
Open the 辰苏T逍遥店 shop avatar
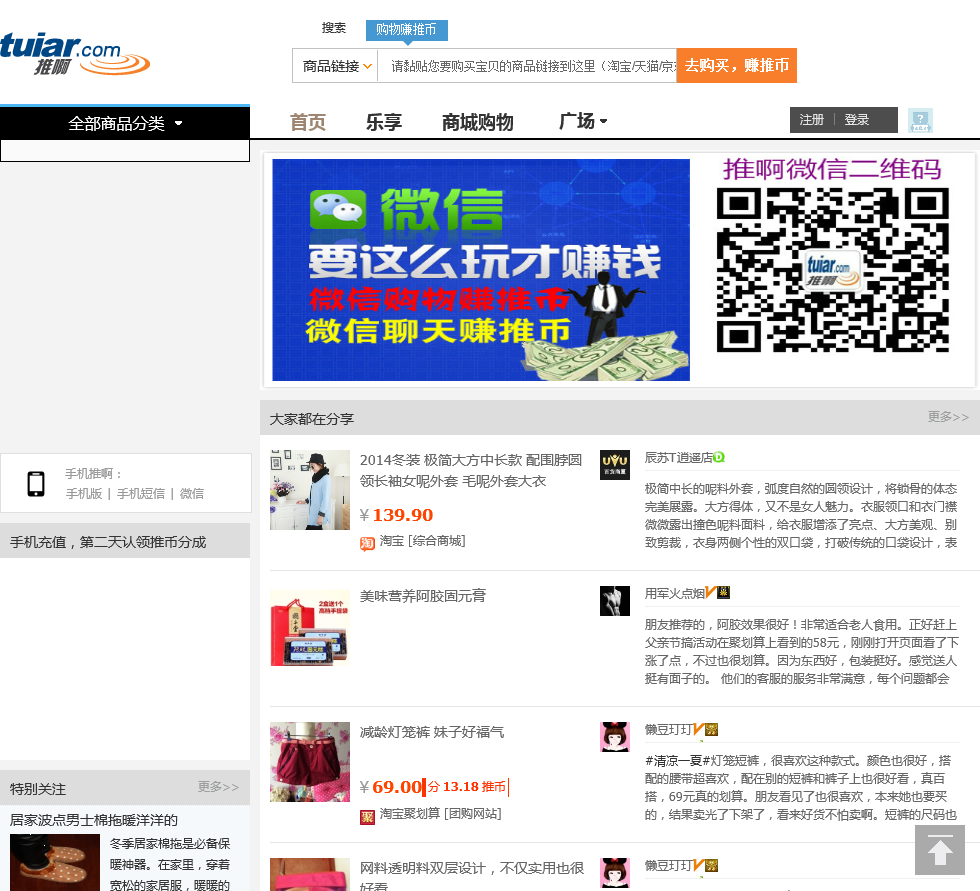pyautogui.click(x=615, y=465)
